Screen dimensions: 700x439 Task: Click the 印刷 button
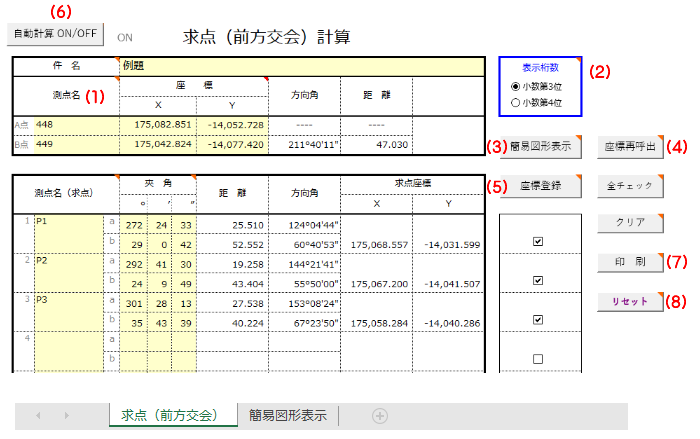pyautogui.click(x=630, y=262)
